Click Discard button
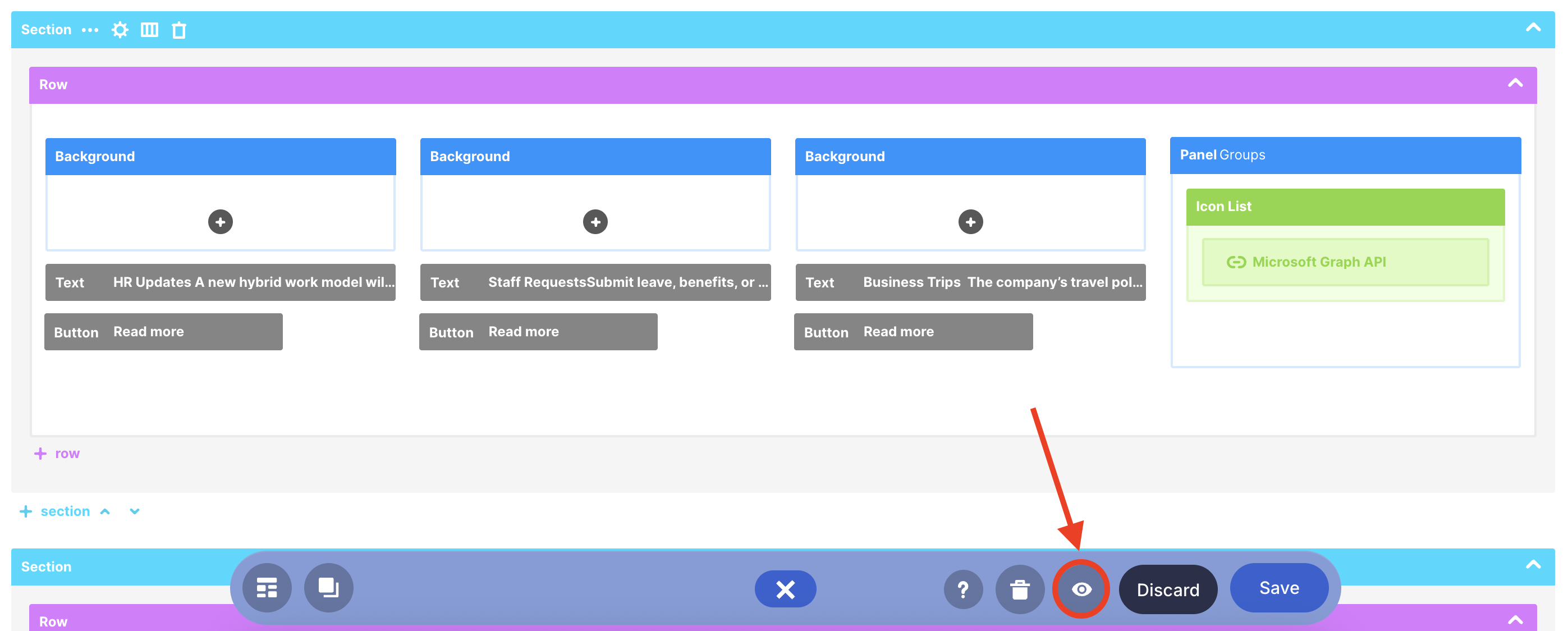The width and height of the screenshot is (1568, 631). [1167, 589]
